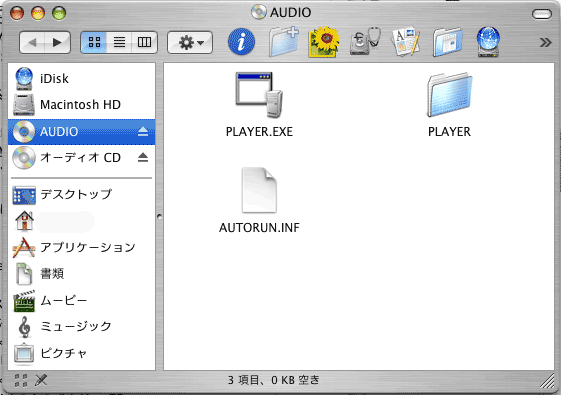
Task: Select the PLAYER.EXE file icon
Action: (x=259, y=94)
